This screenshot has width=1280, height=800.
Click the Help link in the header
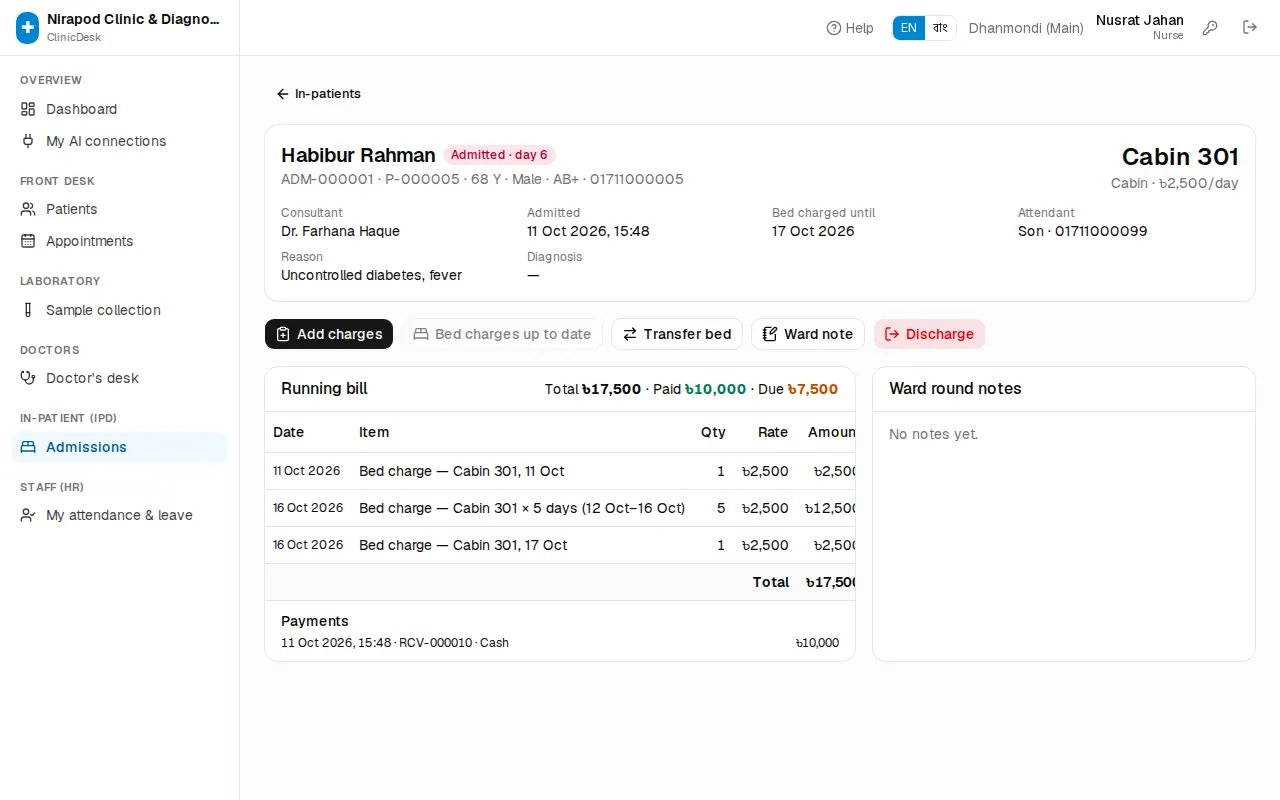(850, 28)
